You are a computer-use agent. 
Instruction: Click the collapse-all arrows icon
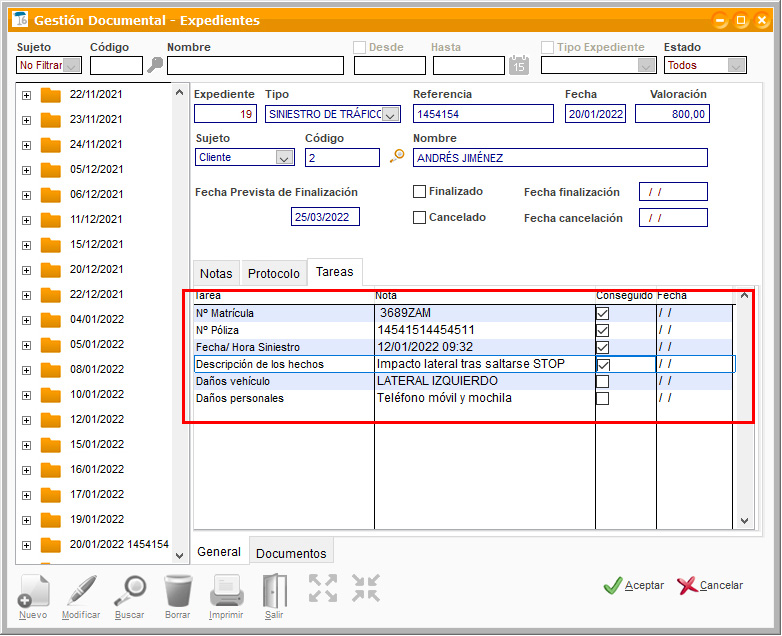point(366,588)
